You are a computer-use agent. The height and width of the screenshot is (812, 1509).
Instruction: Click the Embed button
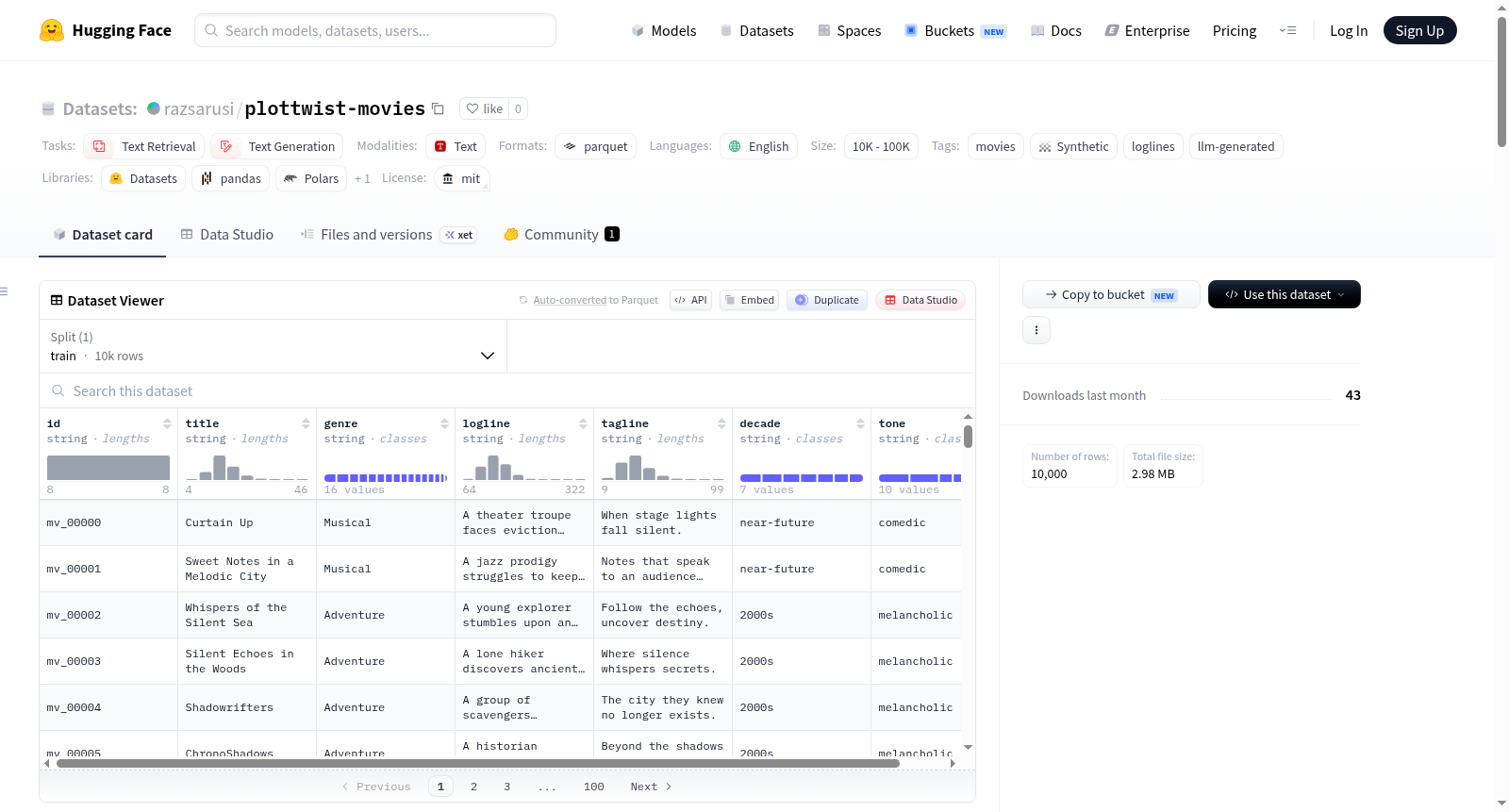pyautogui.click(x=749, y=300)
